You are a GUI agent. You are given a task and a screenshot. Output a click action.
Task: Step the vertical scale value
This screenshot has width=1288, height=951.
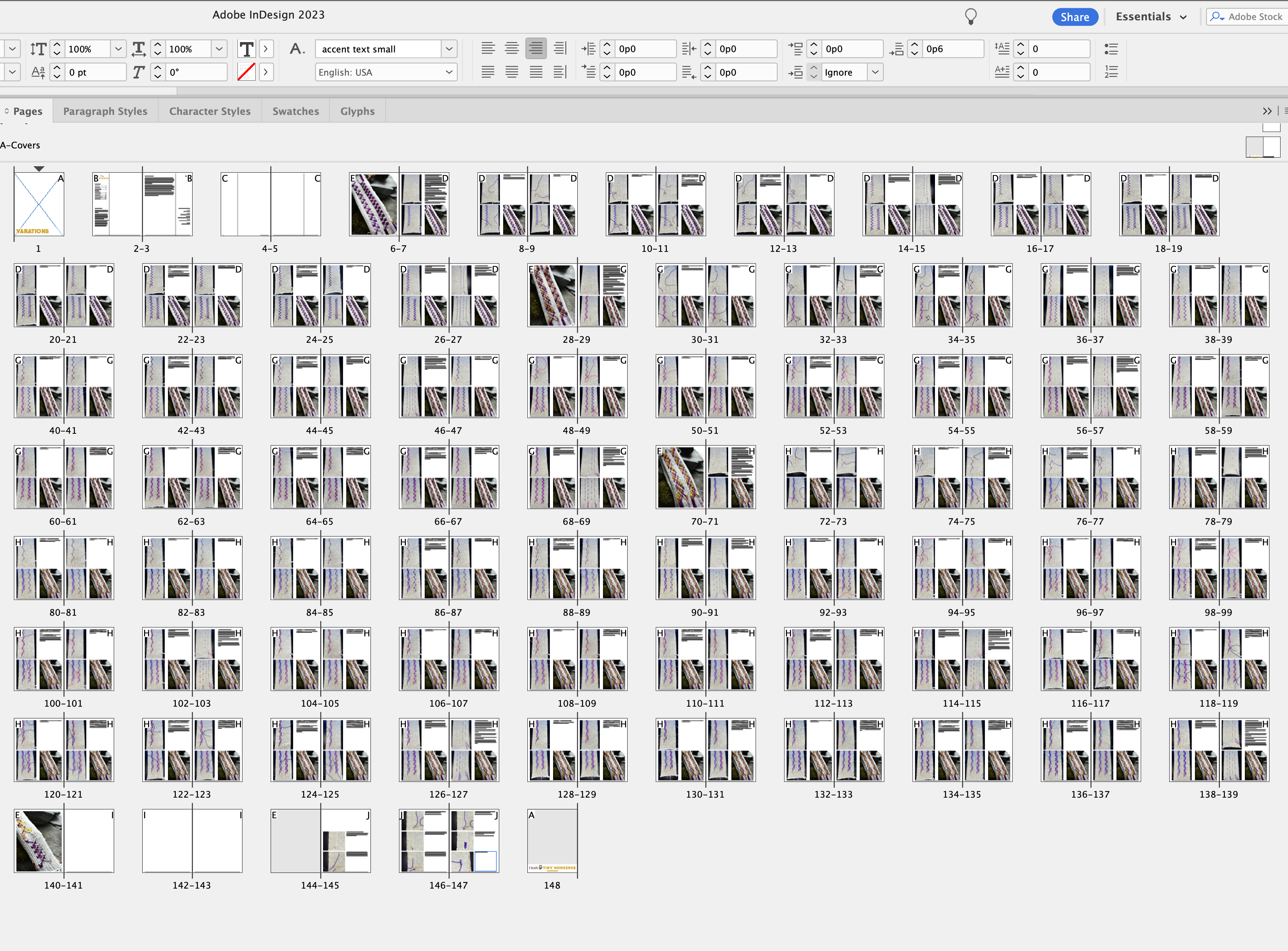point(56,49)
